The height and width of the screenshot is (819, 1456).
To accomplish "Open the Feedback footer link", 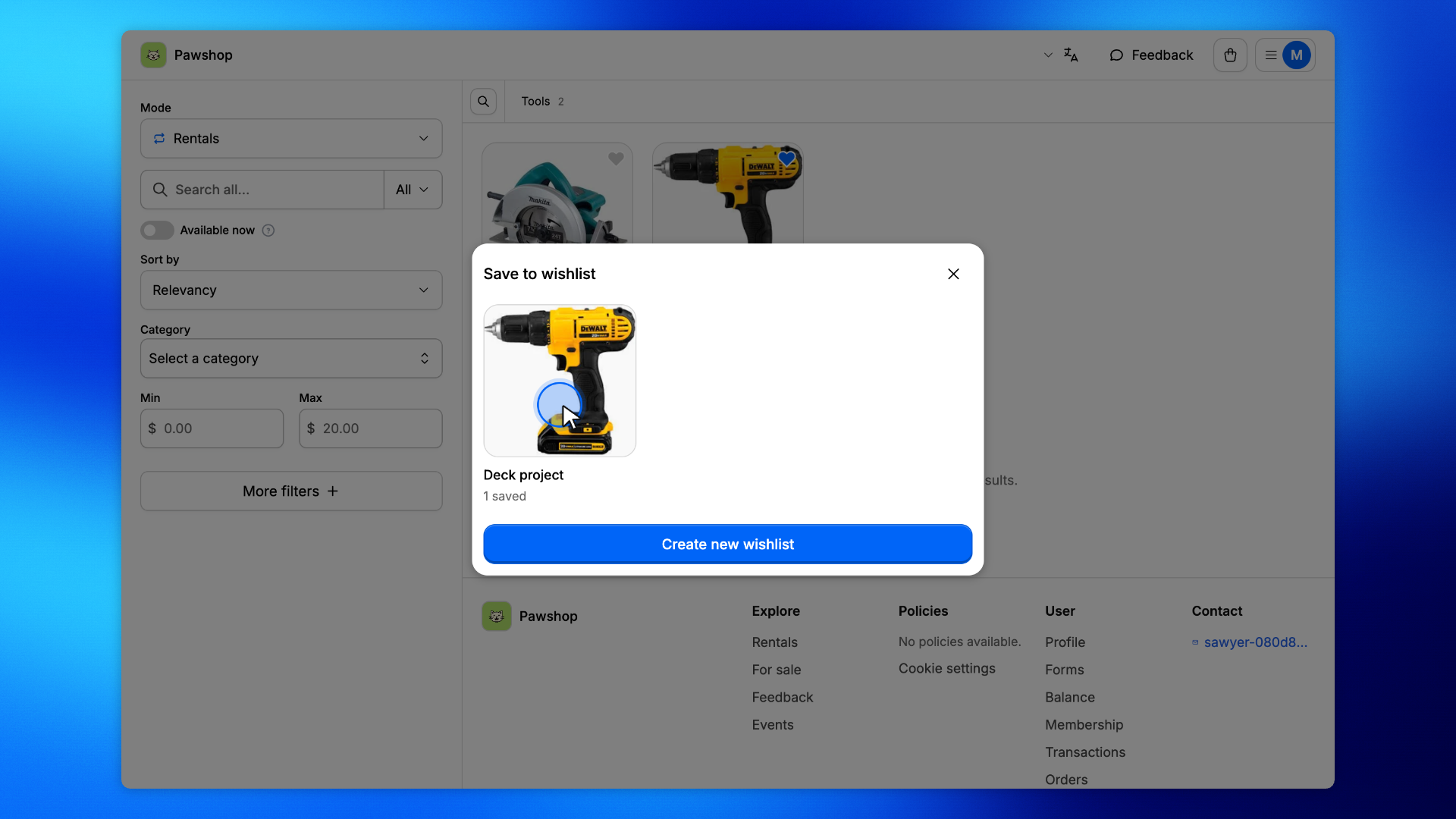I will (x=783, y=698).
